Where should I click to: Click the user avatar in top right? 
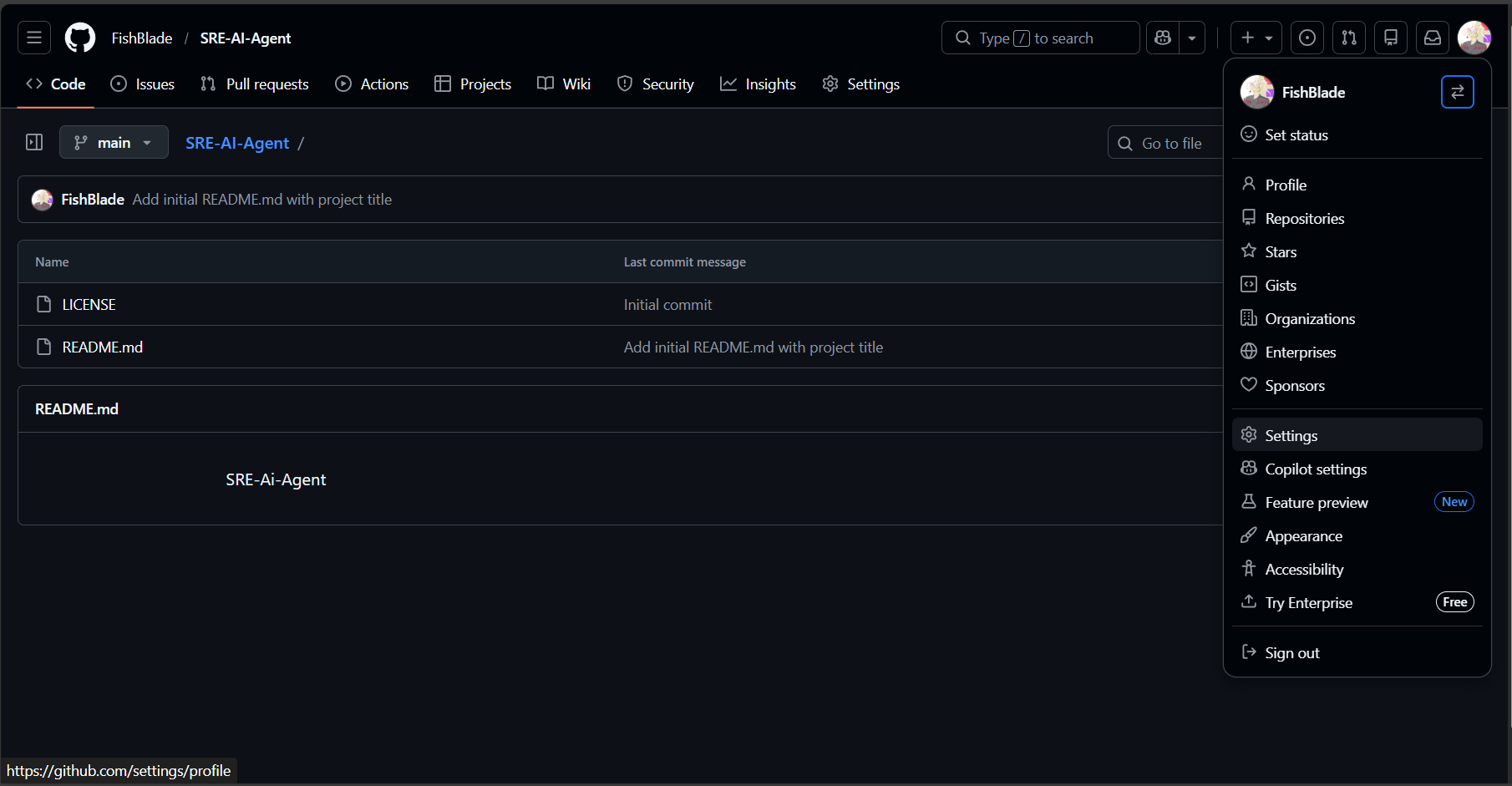pos(1474,38)
